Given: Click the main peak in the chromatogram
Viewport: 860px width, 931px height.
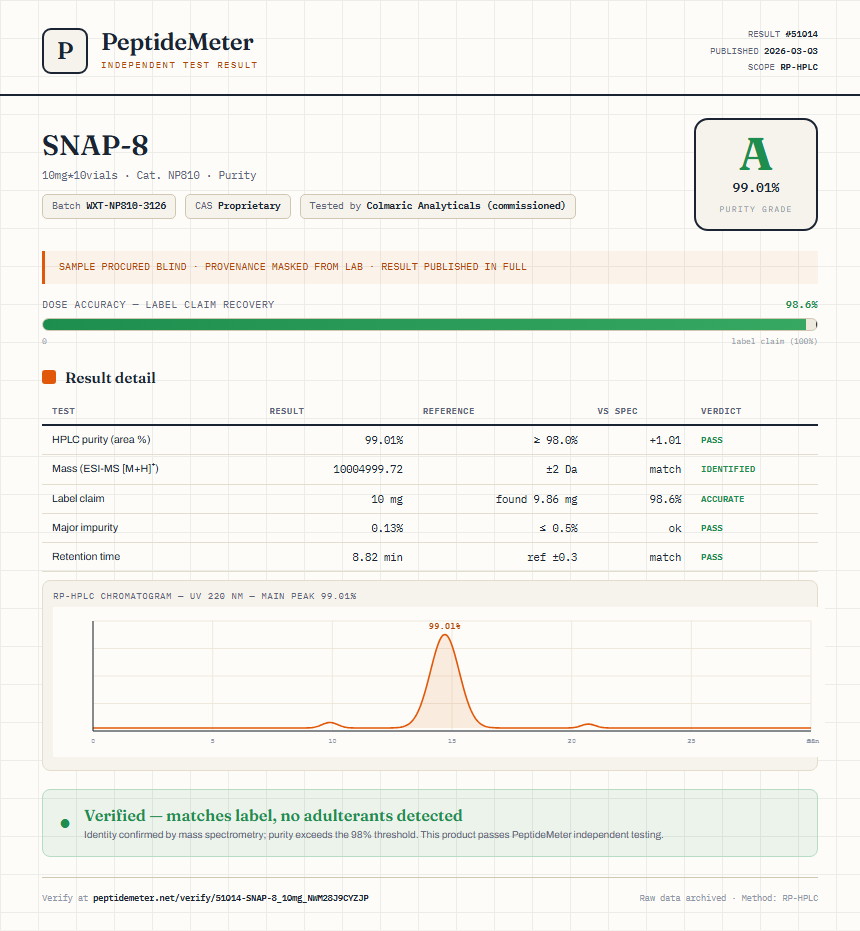Looking at the screenshot, I should [x=444, y=680].
